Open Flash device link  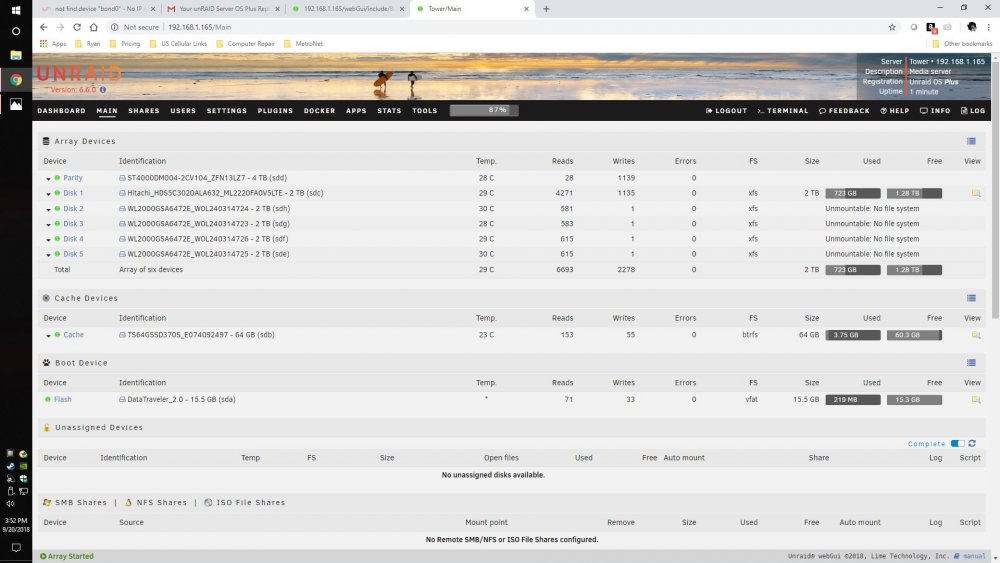62,399
